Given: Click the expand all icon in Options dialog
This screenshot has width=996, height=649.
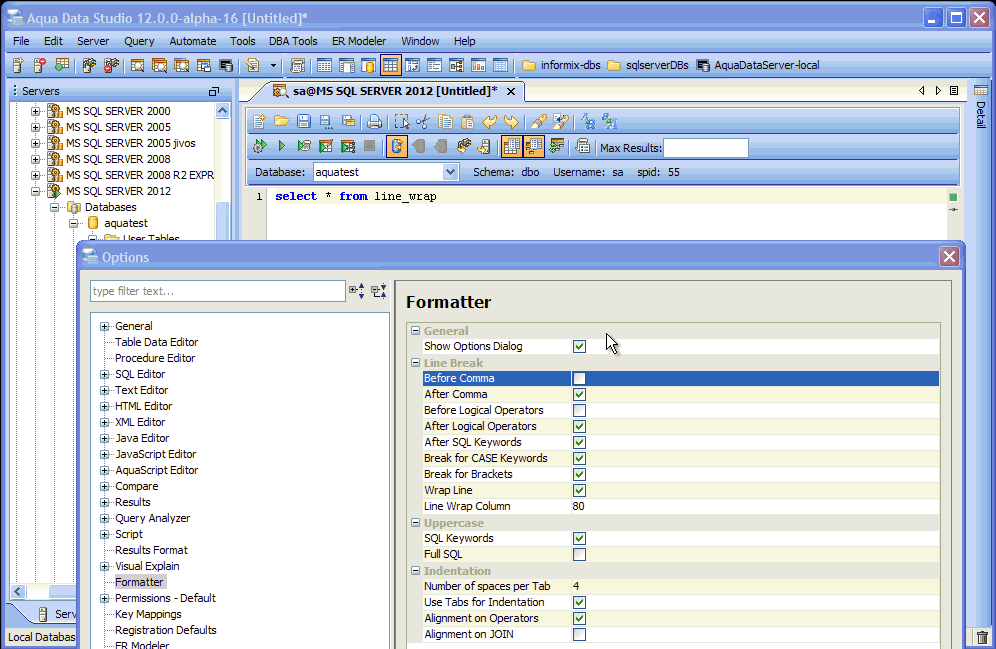Looking at the screenshot, I should tap(356, 291).
